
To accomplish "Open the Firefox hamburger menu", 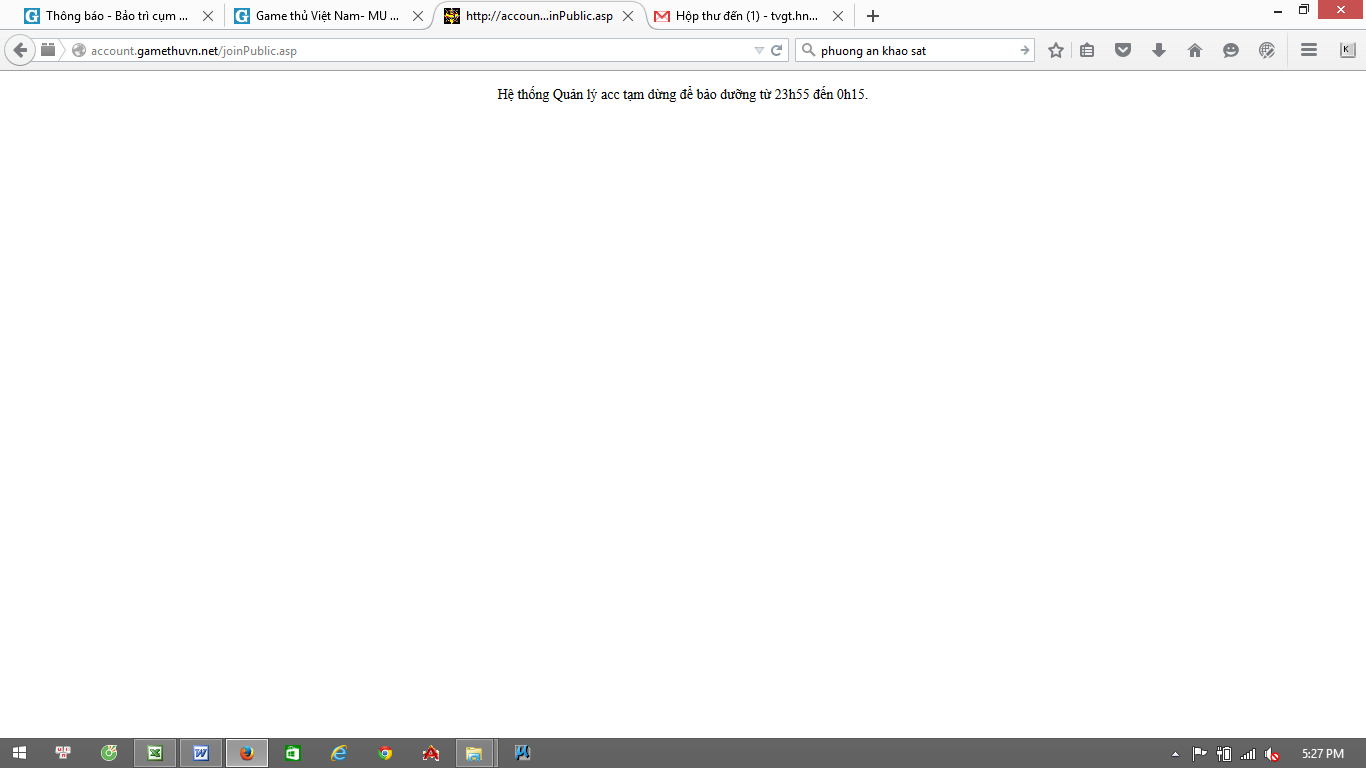I will [1309, 50].
